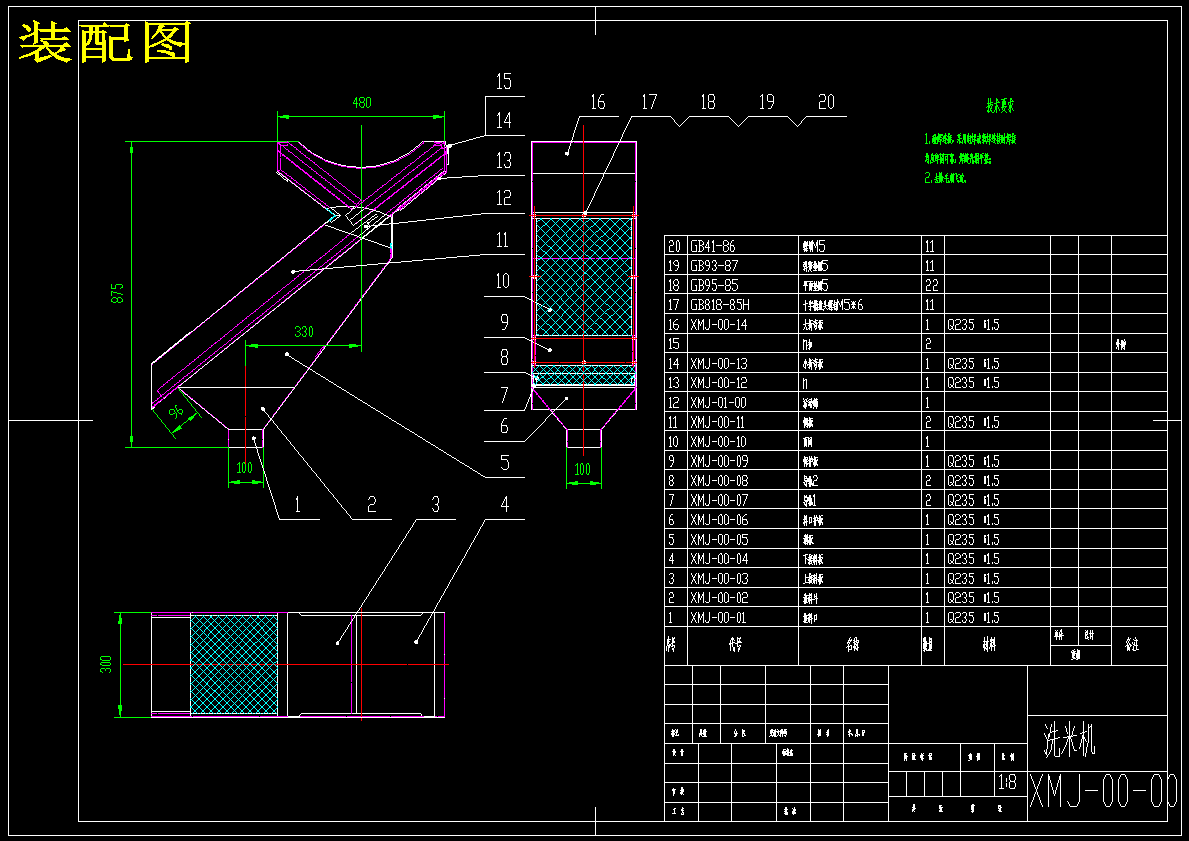Click callout balloon 6 leader label

(504, 426)
